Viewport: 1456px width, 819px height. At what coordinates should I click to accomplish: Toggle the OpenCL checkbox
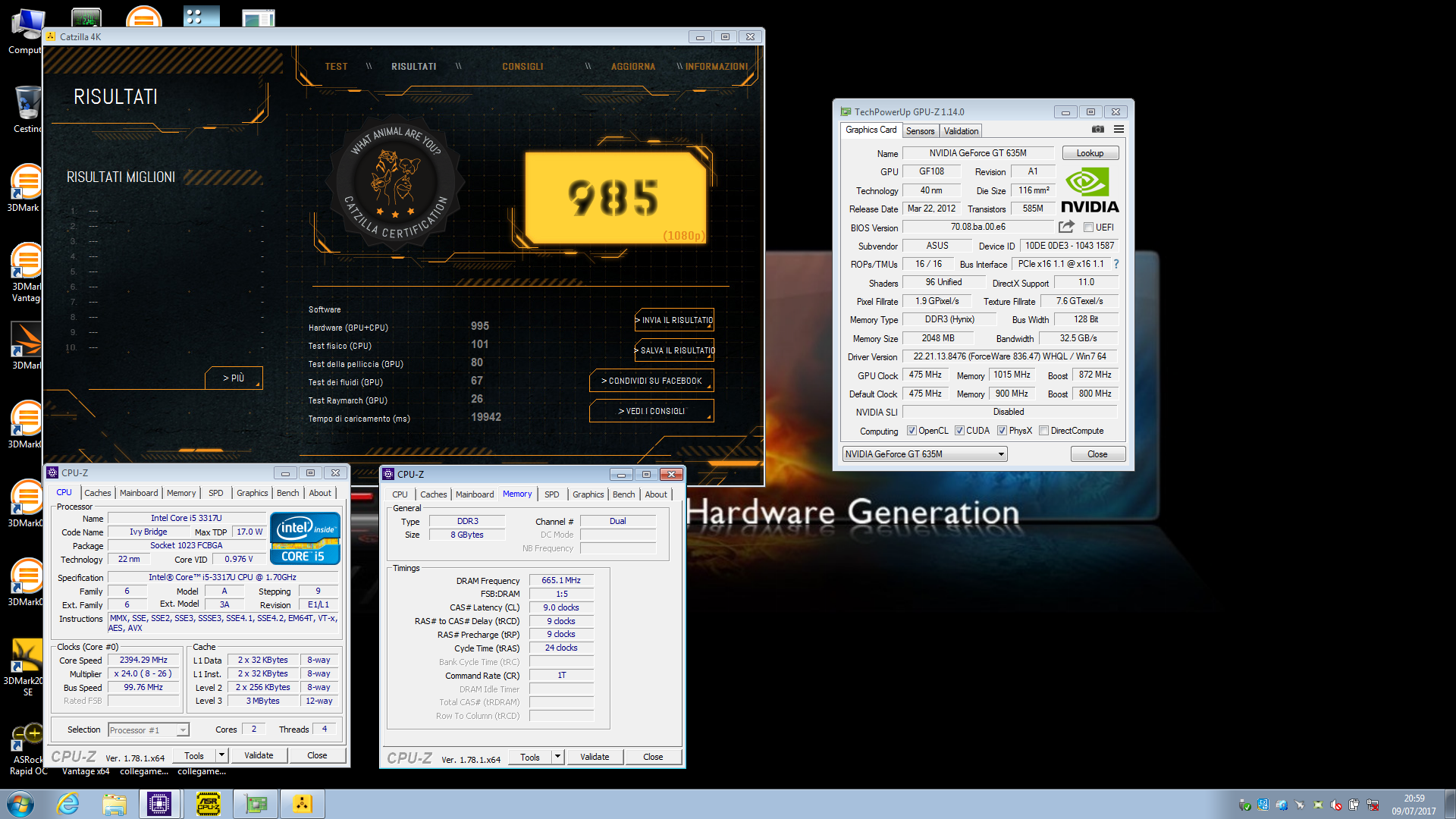pos(912,431)
